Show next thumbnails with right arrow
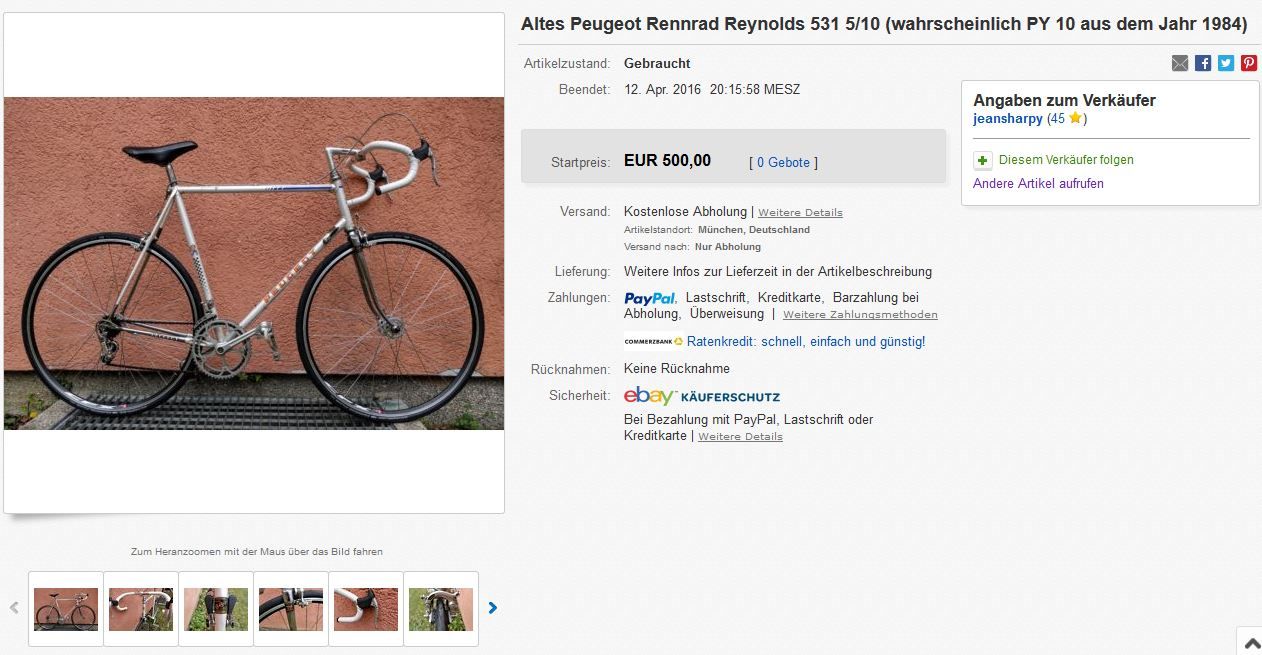This screenshot has height=655, width=1262. tap(492, 607)
